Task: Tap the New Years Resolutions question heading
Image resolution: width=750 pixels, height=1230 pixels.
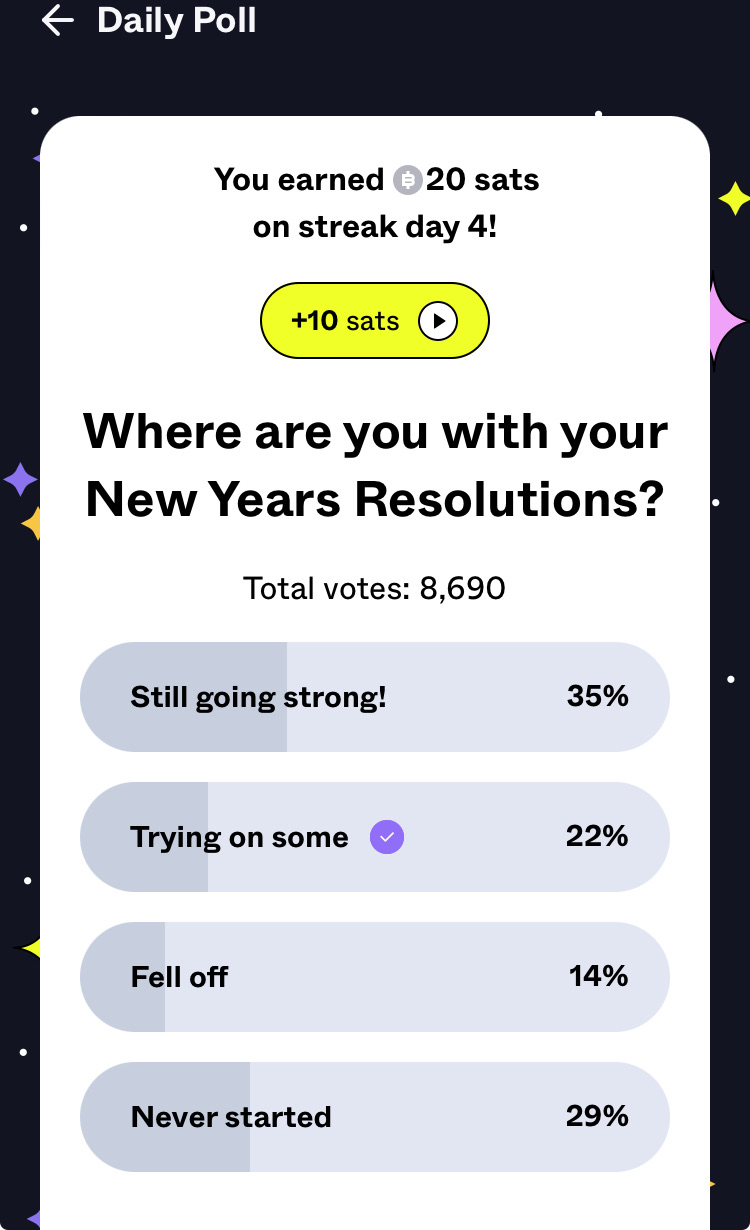Action: [x=375, y=466]
